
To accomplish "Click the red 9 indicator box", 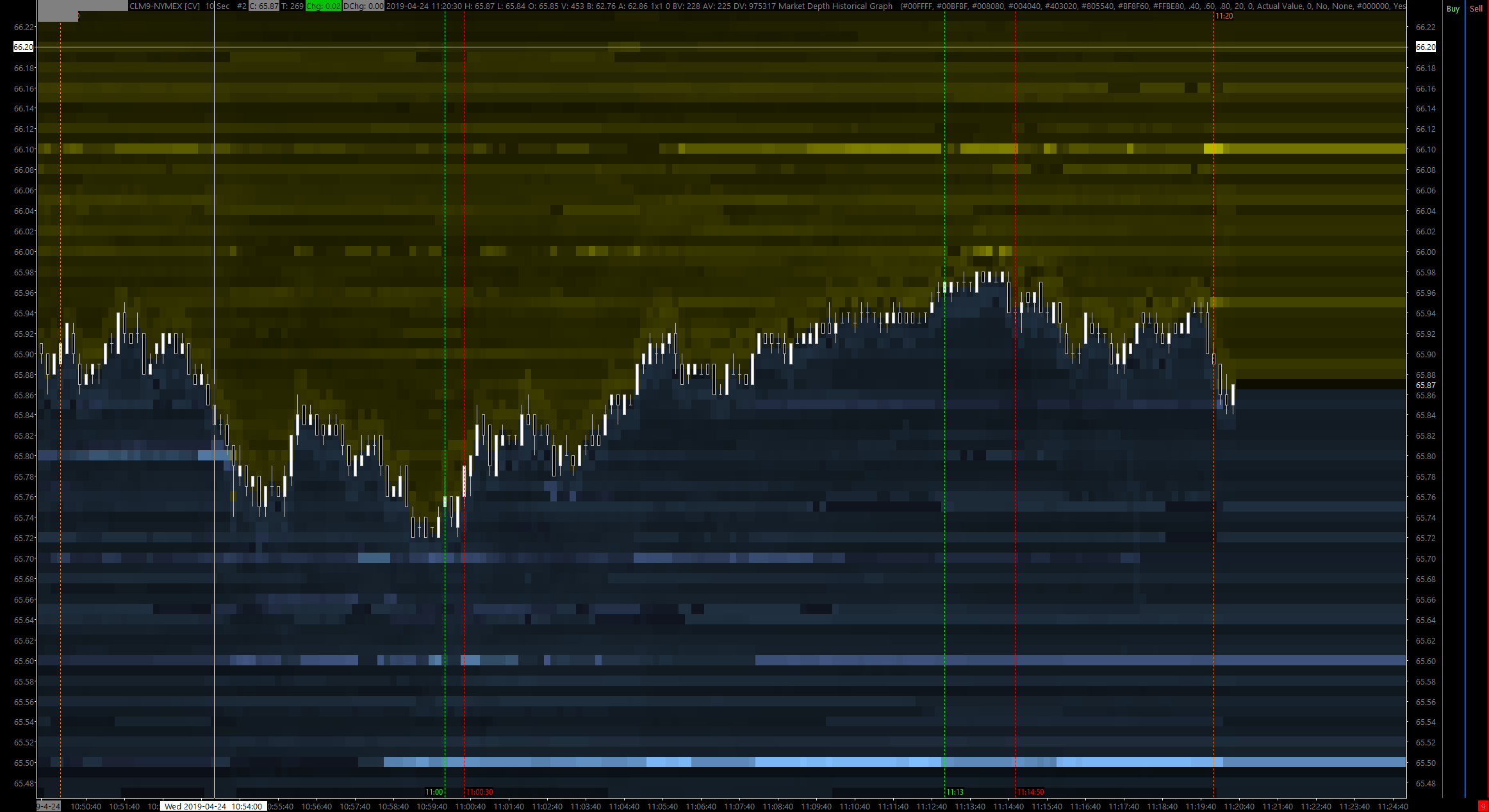I will 1482,806.
